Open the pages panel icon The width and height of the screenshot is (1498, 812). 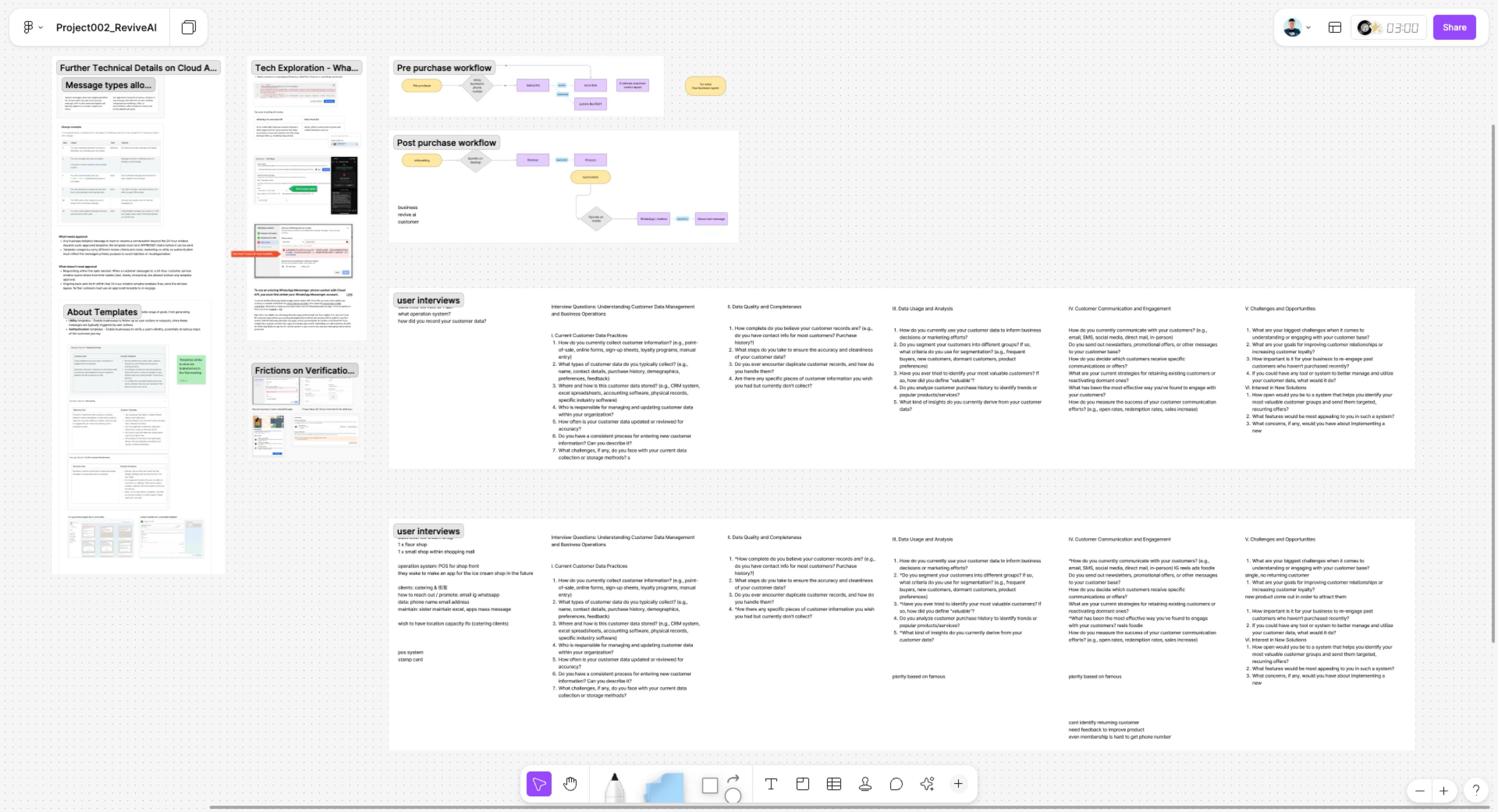[x=188, y=27]
